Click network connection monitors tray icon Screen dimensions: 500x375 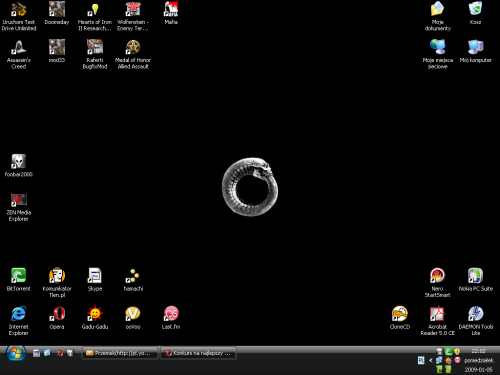coord(439,360)
